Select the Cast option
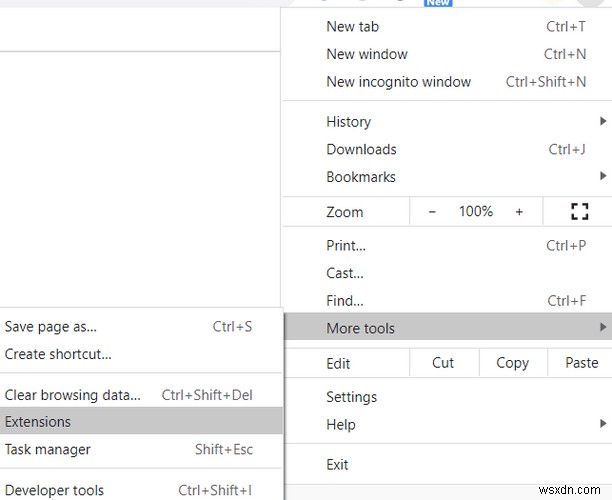The width and height of the screenshot is (612, 500). (x=345, y=273)
